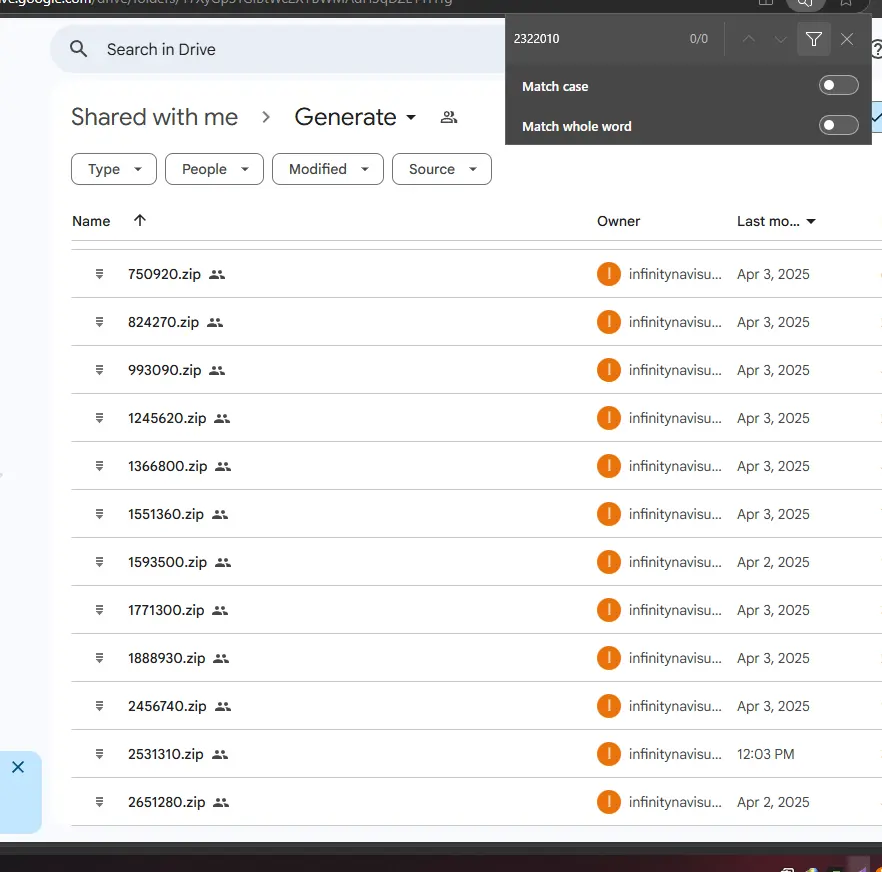The height and width of the screenshot is (872, 882).
Task: Click the zip file icon for 1888930.zip
Action: point(100,658)
